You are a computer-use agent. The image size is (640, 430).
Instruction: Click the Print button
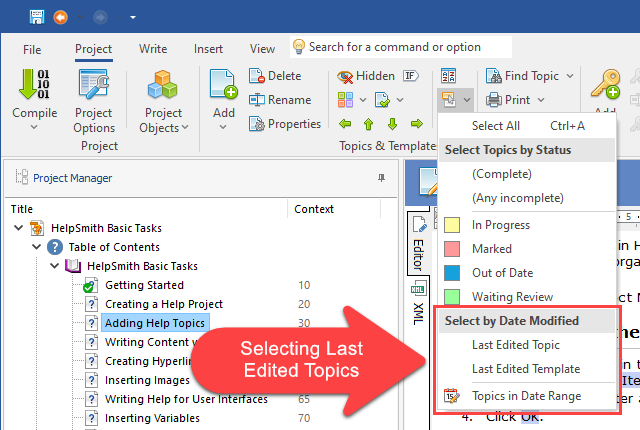tap(508, 100)
